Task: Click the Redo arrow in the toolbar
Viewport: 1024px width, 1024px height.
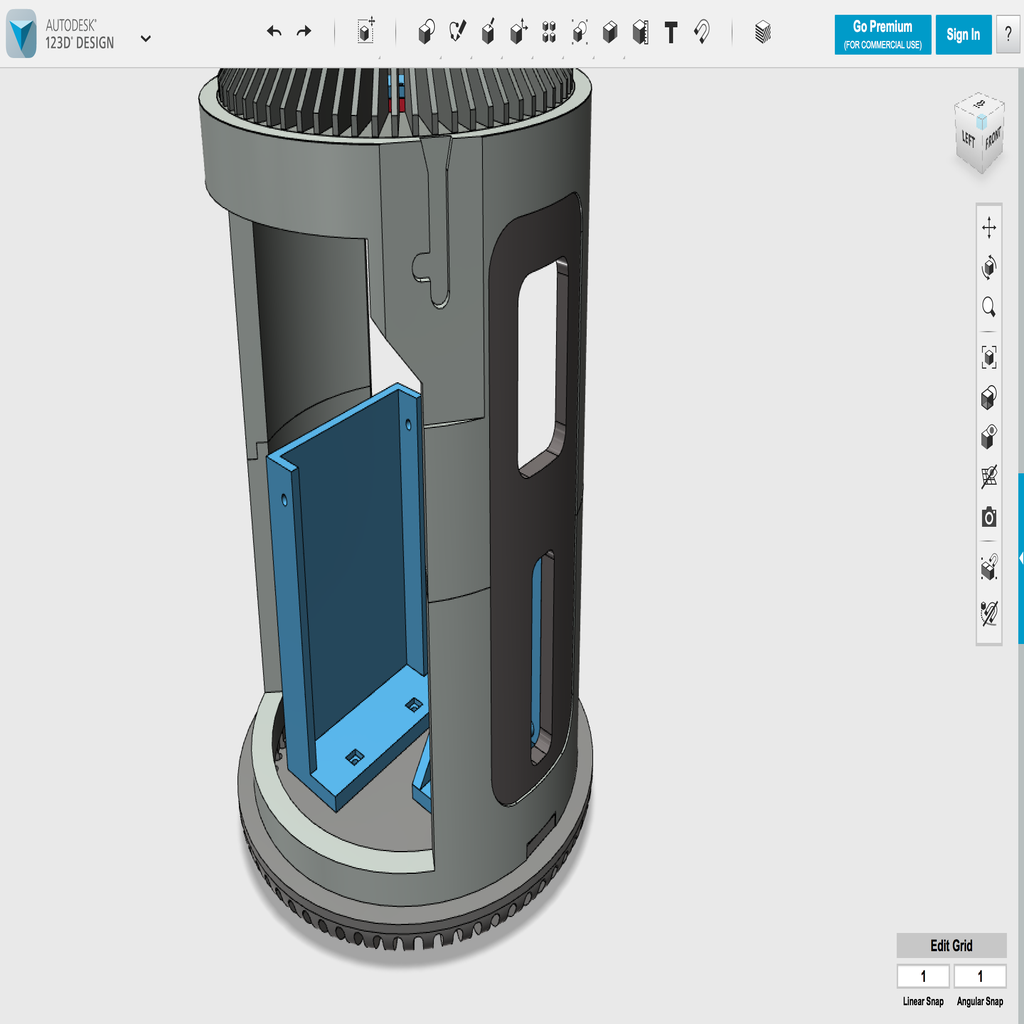Action: 304,32
